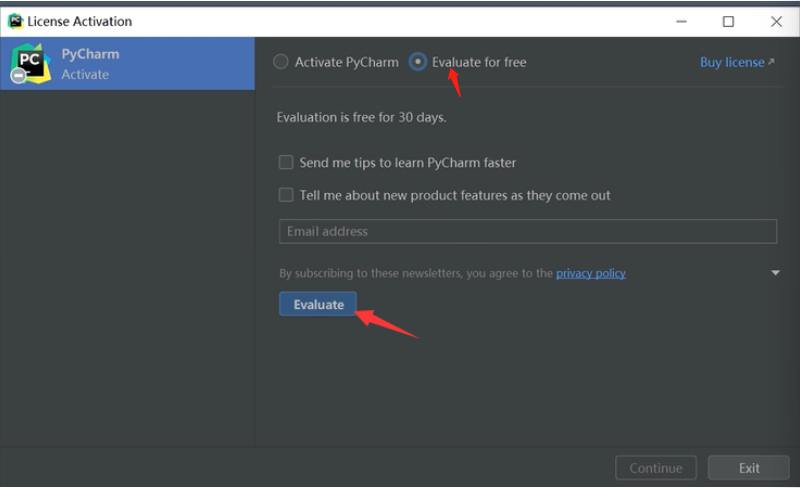Select the Activate PyCharm radio button
The width and height of the screenshot is (800, 488).
(x=281, y=62)
